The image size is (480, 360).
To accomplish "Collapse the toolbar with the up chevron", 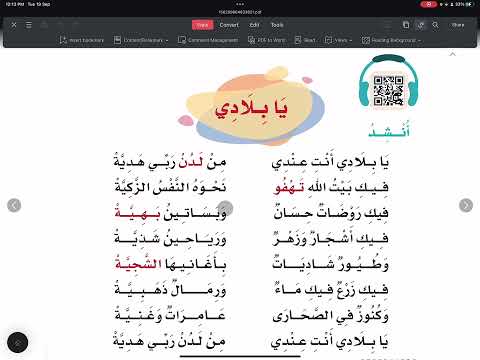I will pyautogui.click(x=452, y=54).
